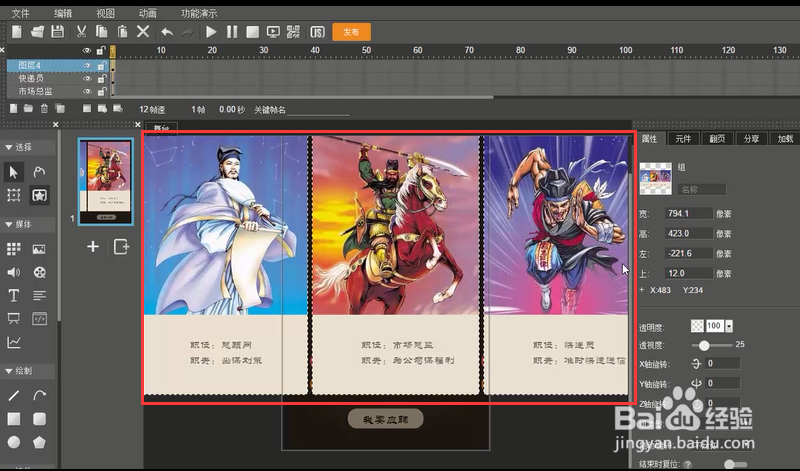This screenshot has height=471, width=800.
Task: Open 编辑 menu
Action: (63, 13)
